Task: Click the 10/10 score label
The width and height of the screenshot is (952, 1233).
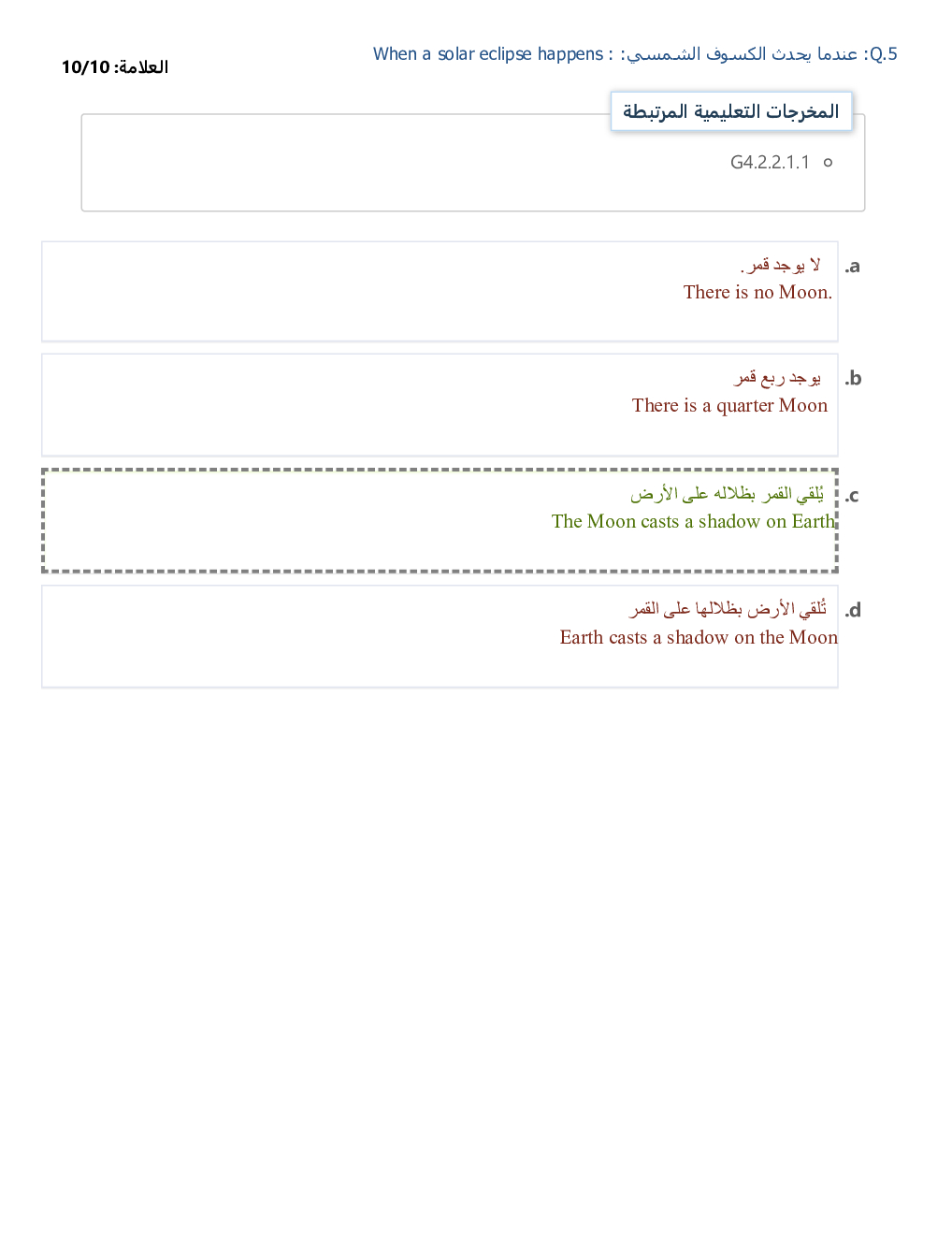Action: pyautogui.click(x=114, y=67)
